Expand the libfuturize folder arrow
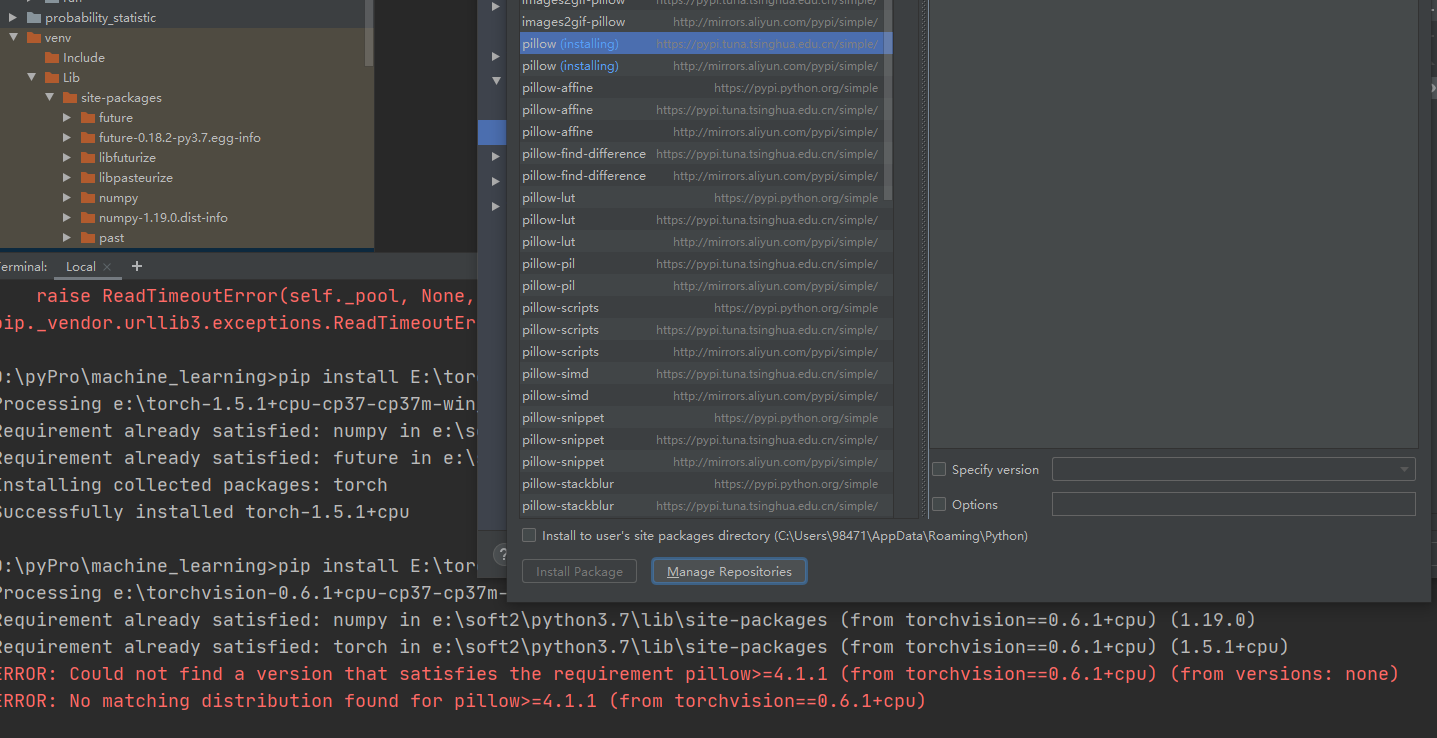This screenshot has height=738, width=1437. click(67, 158)
